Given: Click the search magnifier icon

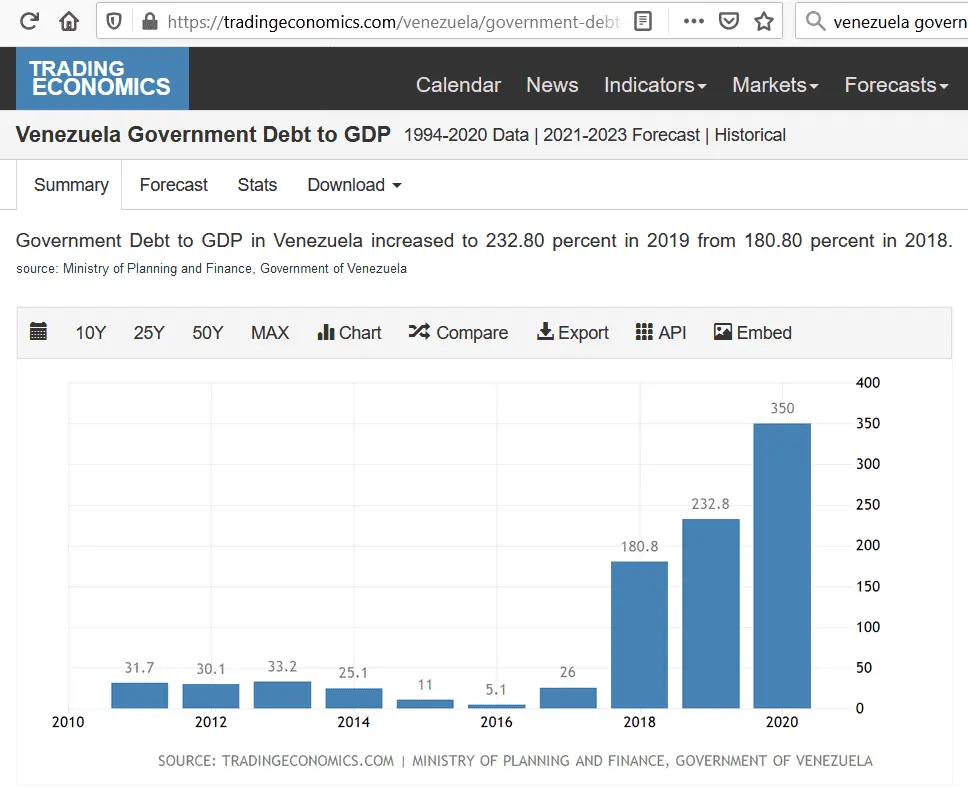Looking at the screenshot, I should tap(816, 22).
